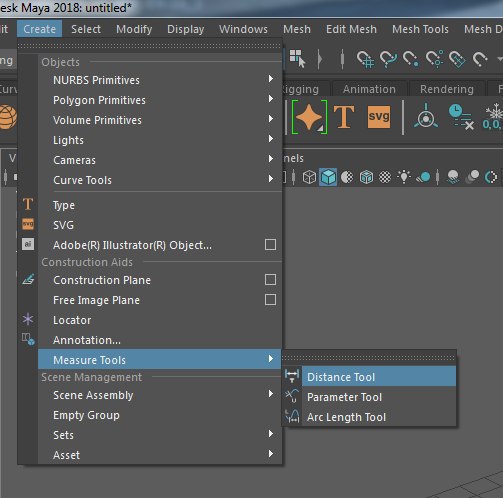
Task: Toggle Snap to projected center icon
Action: 435,59
